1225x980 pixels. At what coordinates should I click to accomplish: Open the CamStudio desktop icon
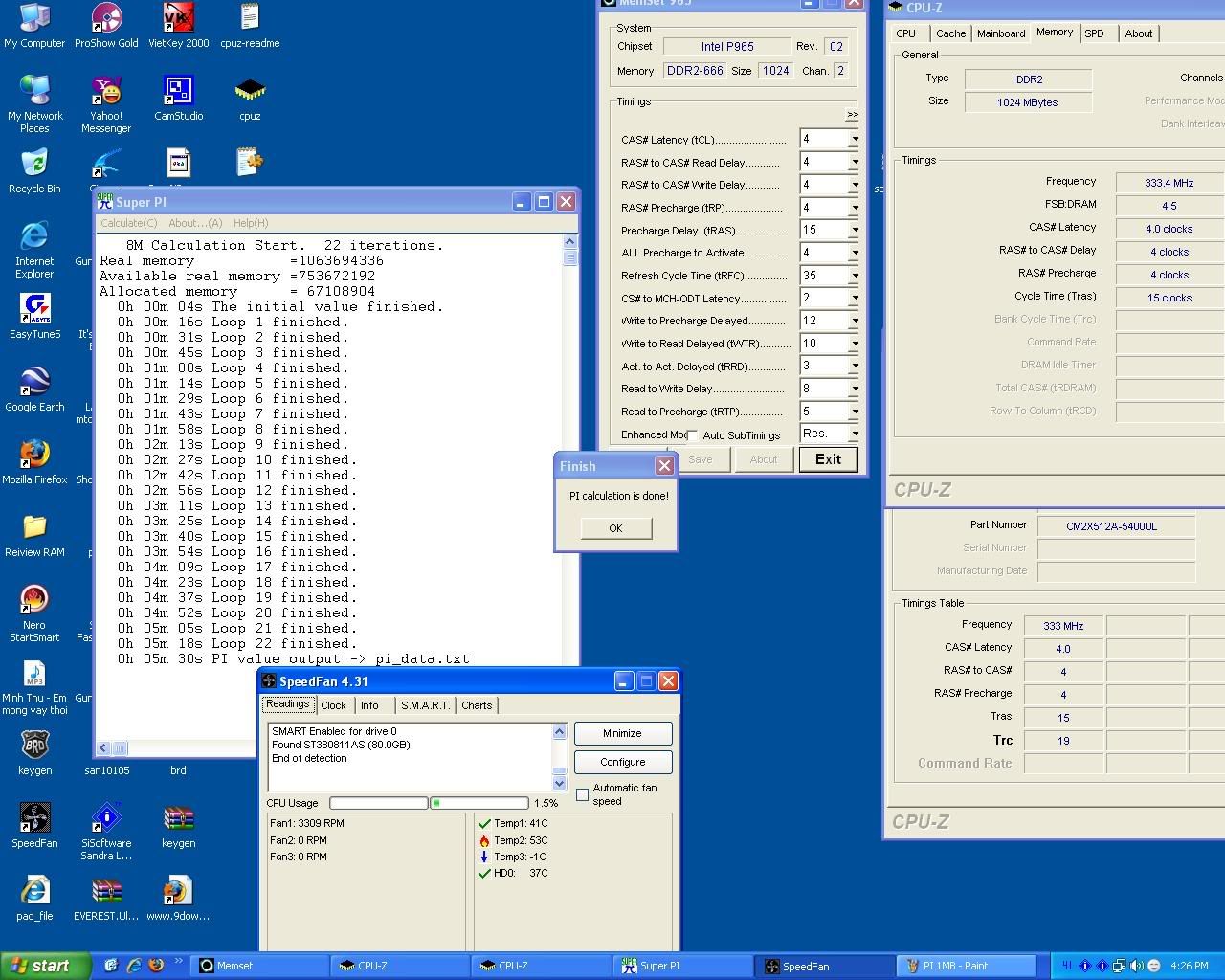click(178, 99)
